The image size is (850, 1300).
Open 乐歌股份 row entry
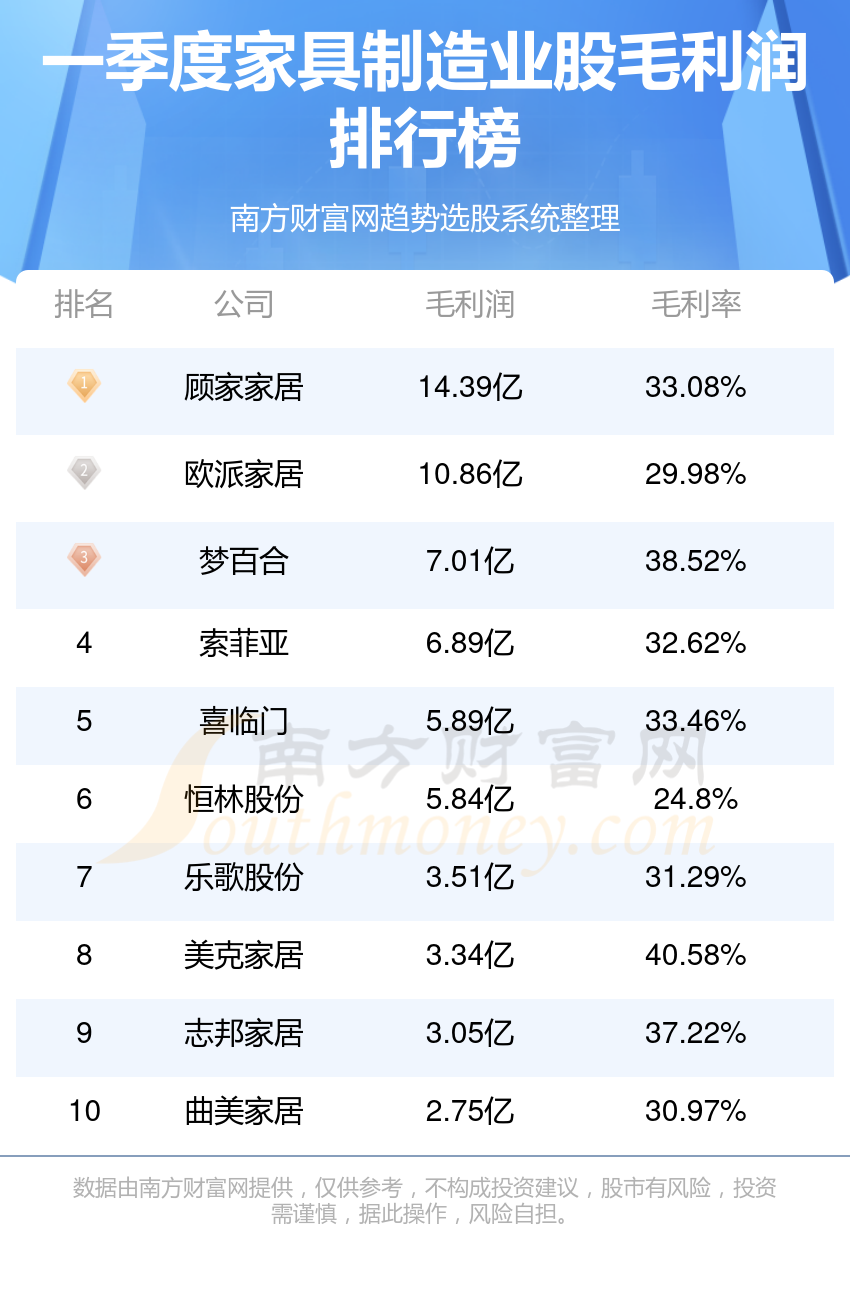click(244, 877)
